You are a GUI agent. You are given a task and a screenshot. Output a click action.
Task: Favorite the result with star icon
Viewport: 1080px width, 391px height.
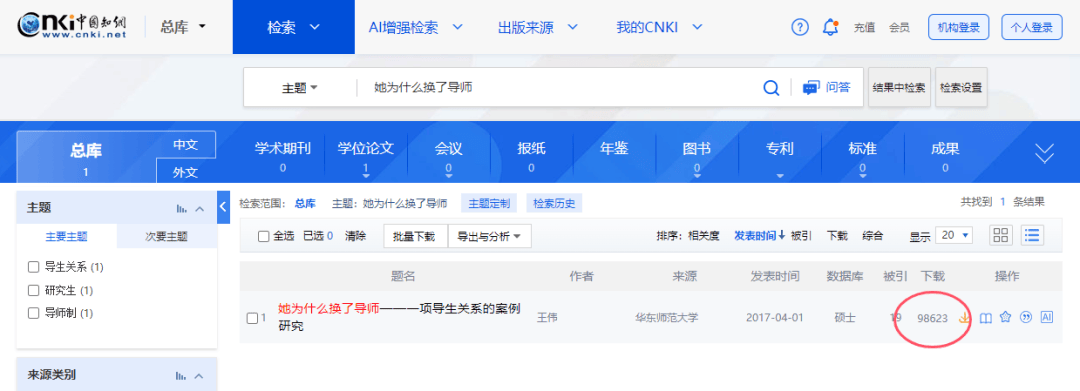(x=1006, y=317)
